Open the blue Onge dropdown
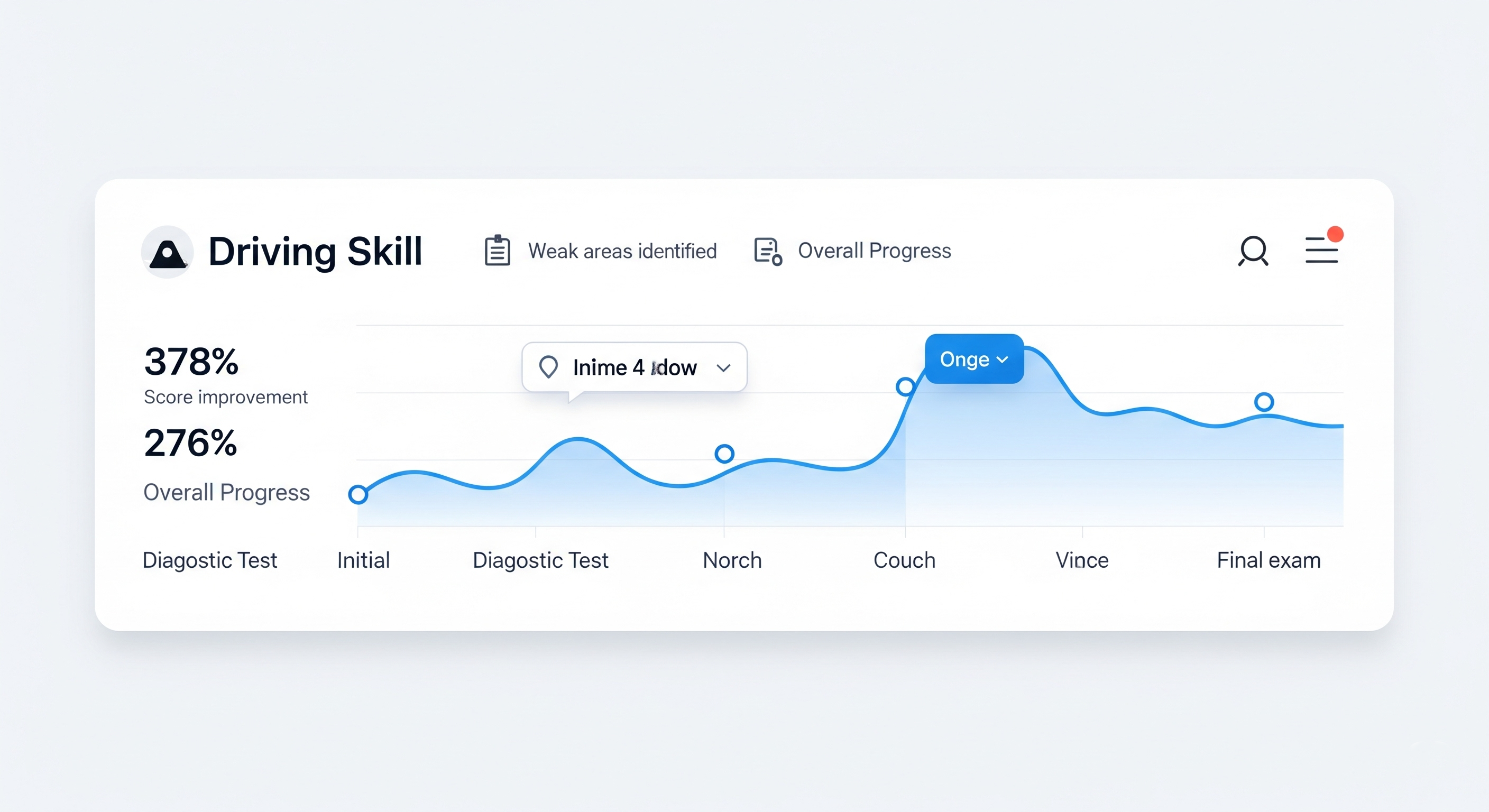The image size is (1489, 812). [x=974, y=359]
